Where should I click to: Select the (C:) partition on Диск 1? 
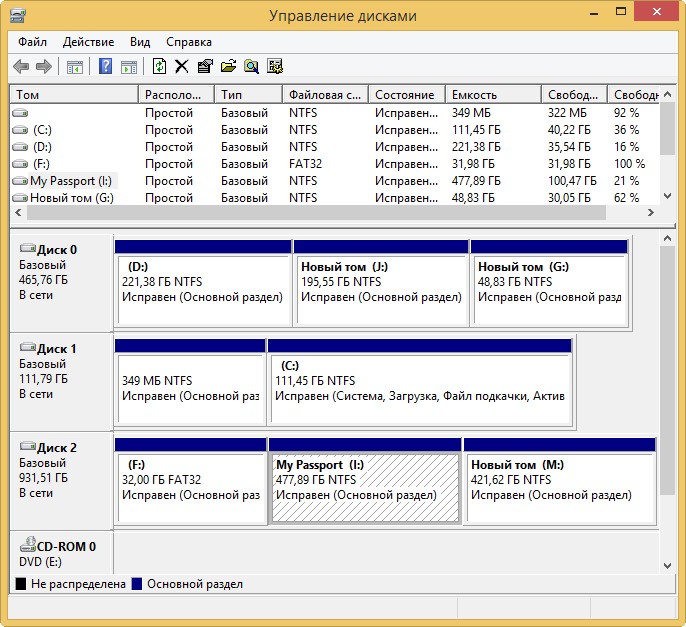tap(420, 388)
